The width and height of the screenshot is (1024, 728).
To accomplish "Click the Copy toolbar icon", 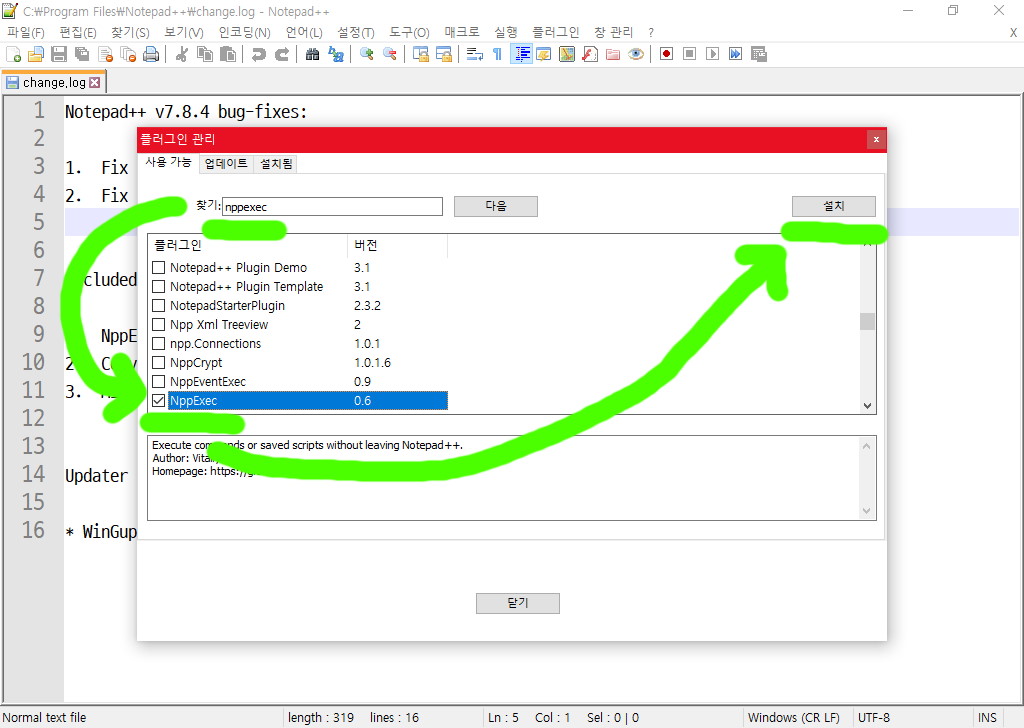I will [x=205, y=54].
